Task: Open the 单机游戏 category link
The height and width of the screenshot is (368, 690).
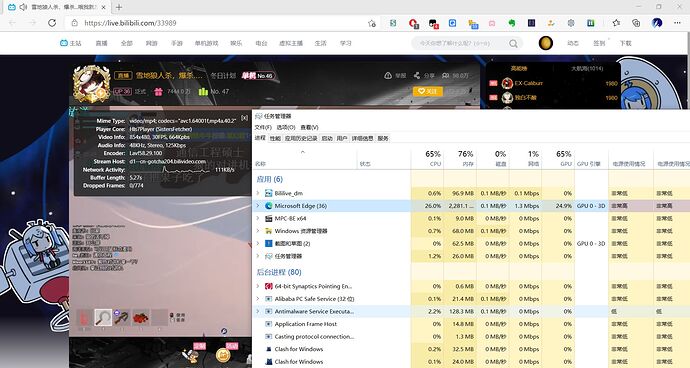Action: pyautogui.click(x=206, y=43)
